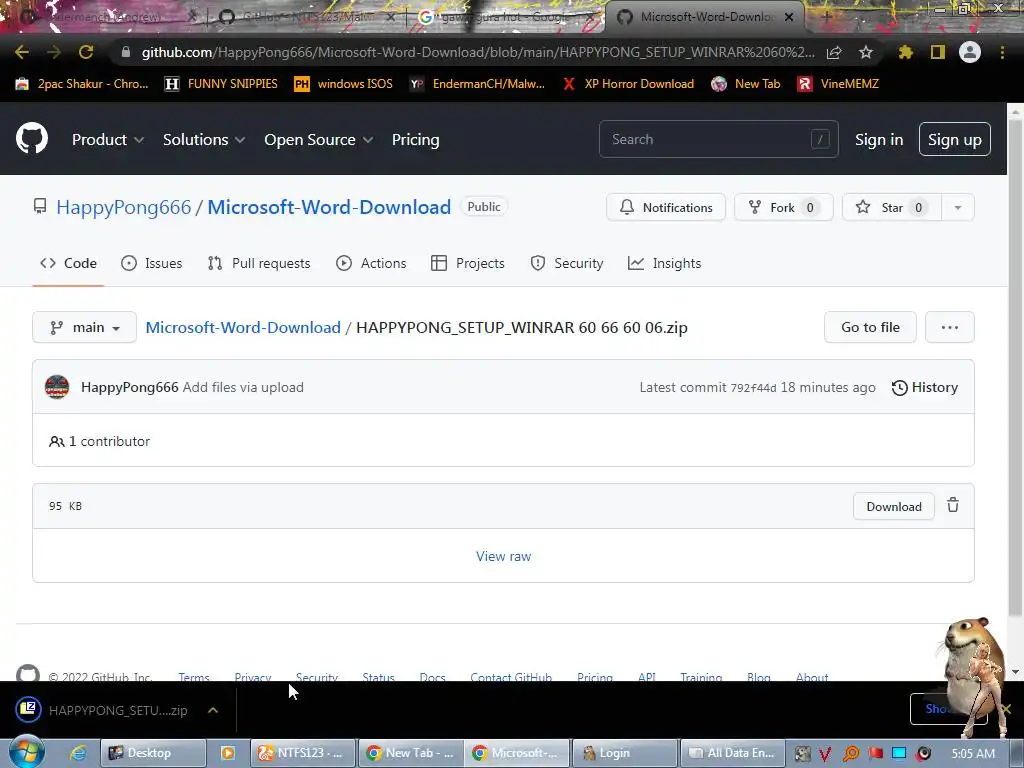
Task: Switch to the Issues tab
Action: pyautogui.click(x=152, y=263)
